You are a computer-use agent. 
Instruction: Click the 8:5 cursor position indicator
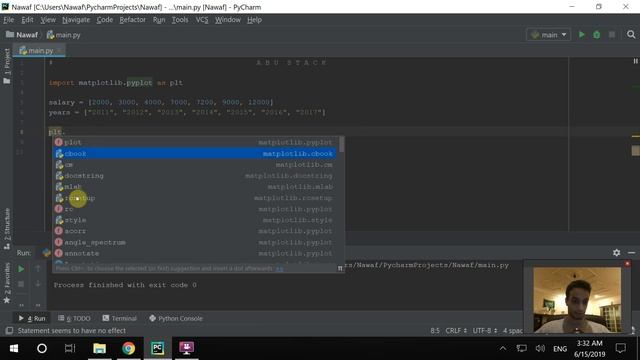(435, 331)
